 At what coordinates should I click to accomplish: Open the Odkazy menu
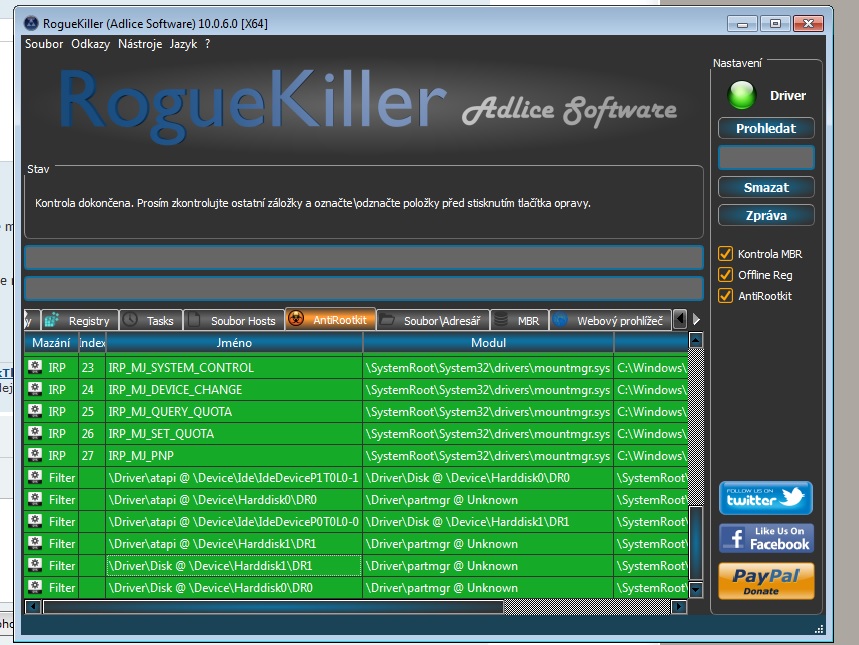tap(90, 44)
